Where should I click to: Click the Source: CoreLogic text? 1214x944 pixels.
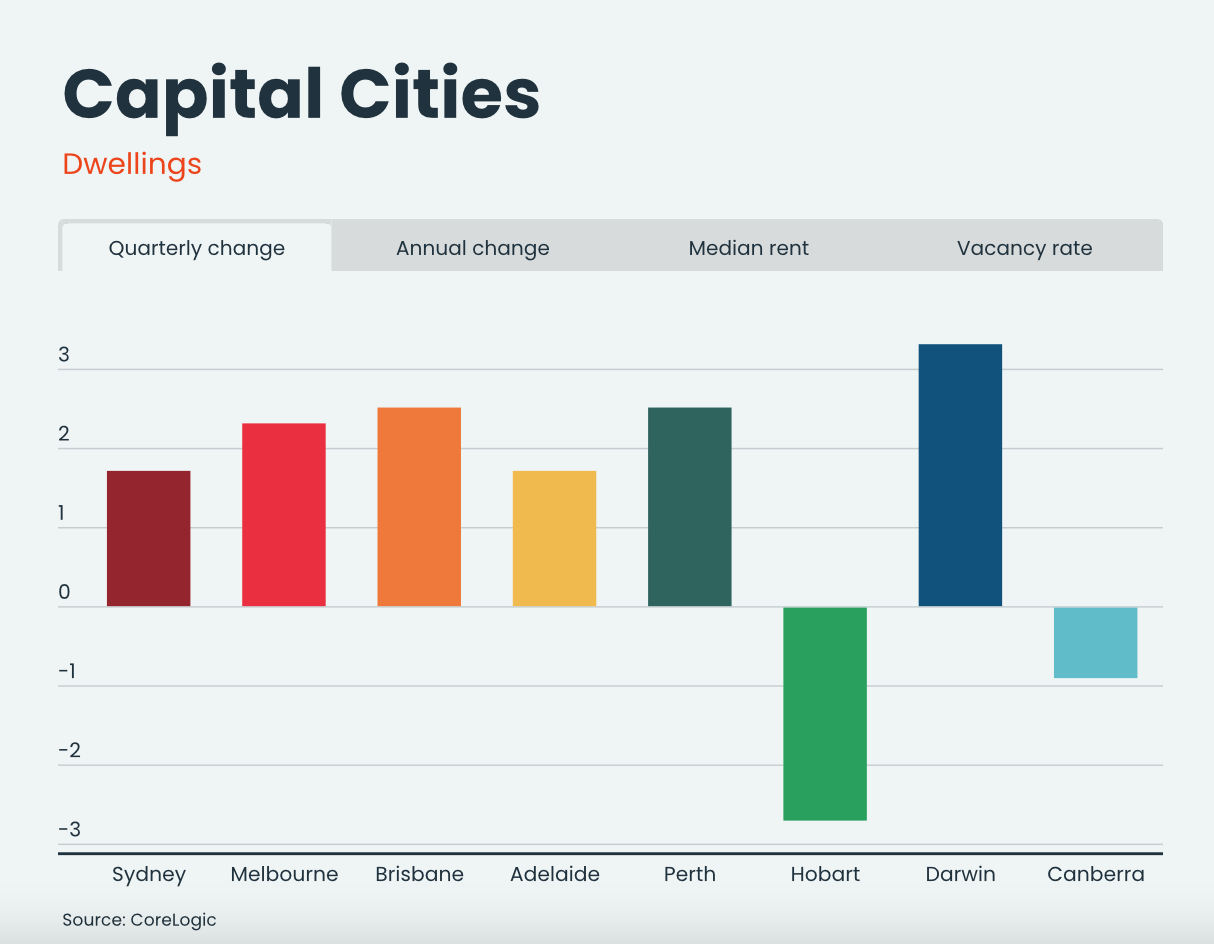tap(139, 920)
